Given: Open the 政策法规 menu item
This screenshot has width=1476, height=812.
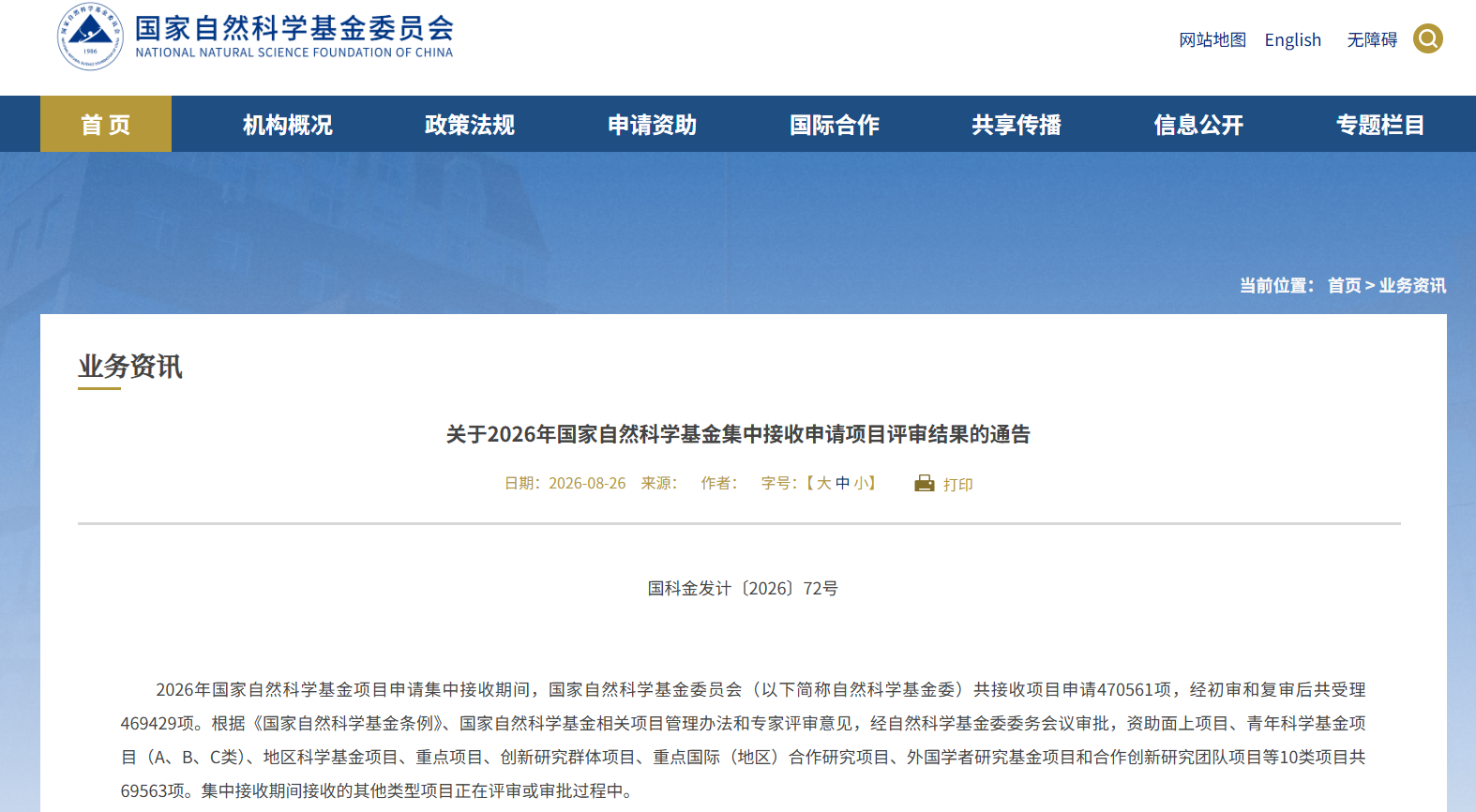Looking at the screenshot, I should tap(470, 124).
